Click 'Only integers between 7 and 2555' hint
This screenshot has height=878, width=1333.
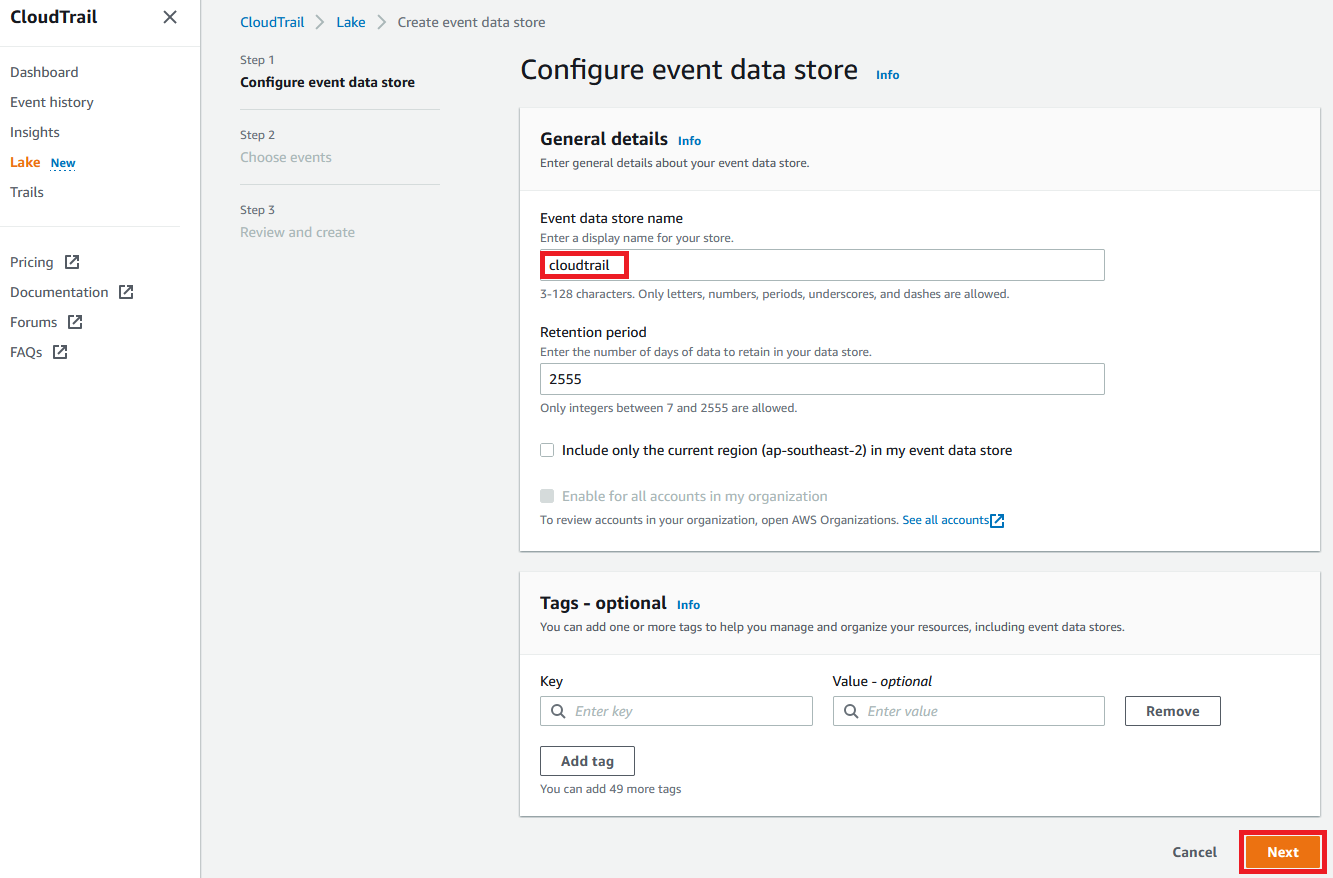coord(669,408)
